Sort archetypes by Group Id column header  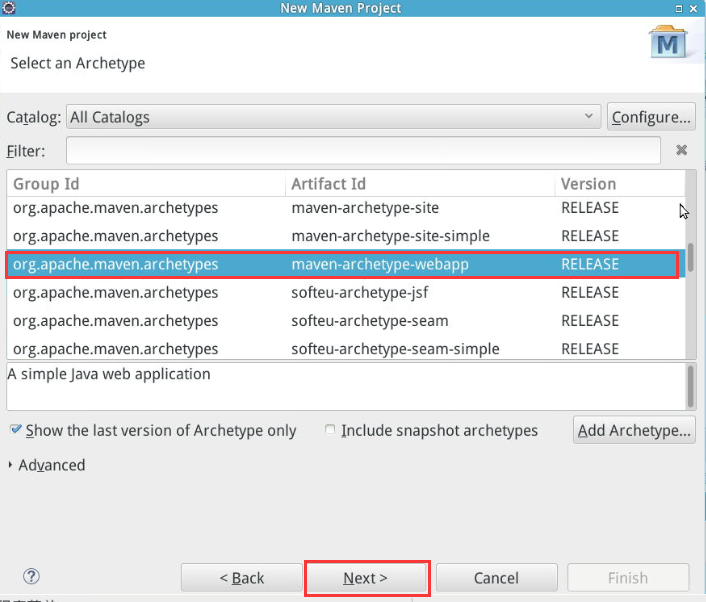point(146,184)
